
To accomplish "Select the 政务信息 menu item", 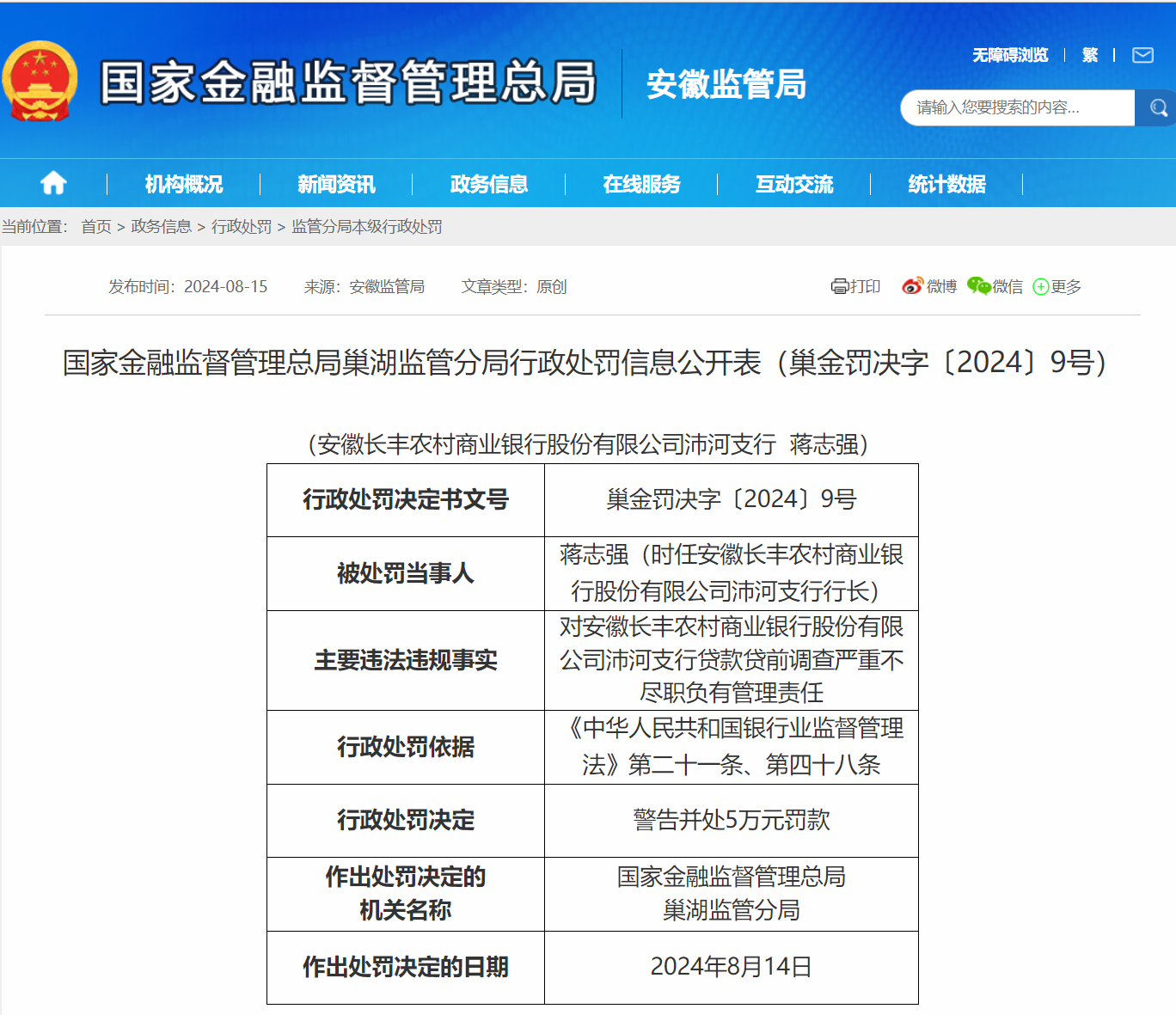I will (489, 184).
